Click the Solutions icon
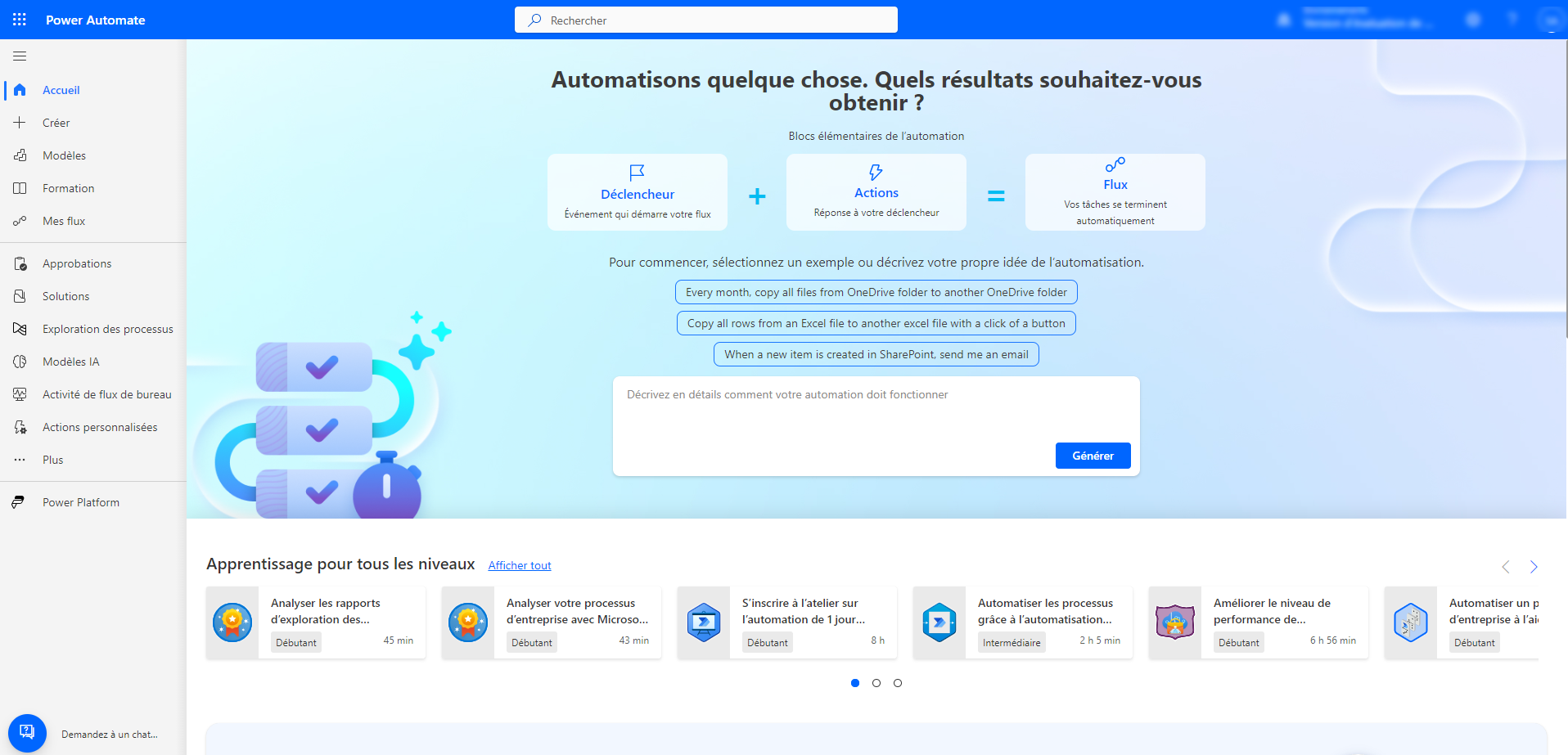 20,296
